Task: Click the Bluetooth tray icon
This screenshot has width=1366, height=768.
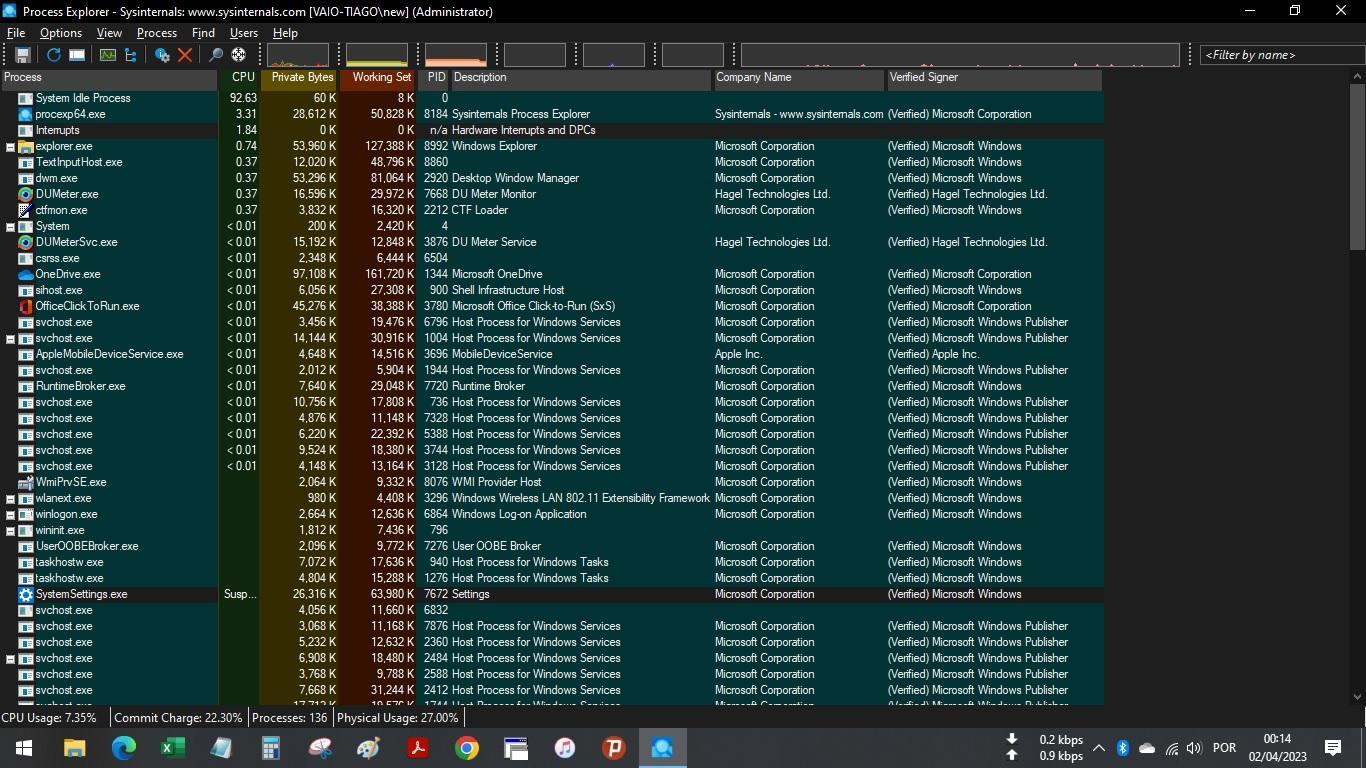Action: click(x=1122, y=748)
